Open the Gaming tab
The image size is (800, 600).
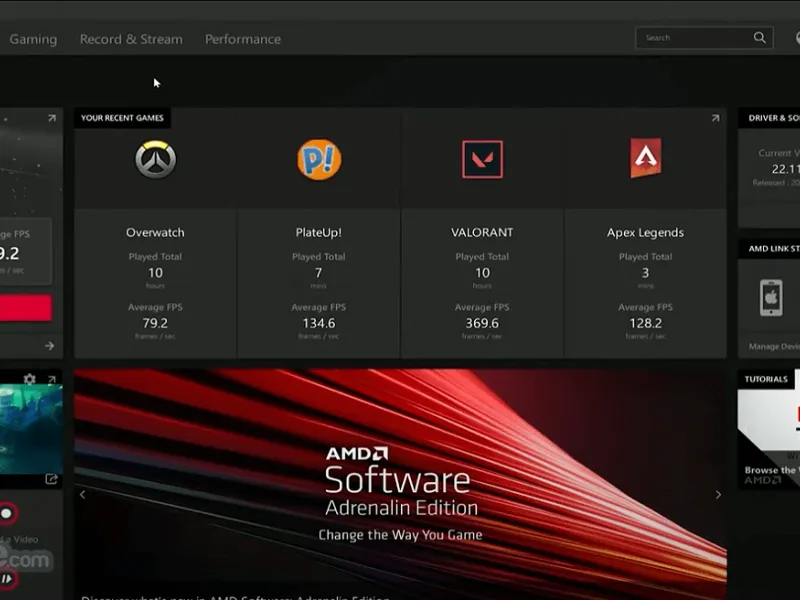pyautogui.click(x=33, y=39)
